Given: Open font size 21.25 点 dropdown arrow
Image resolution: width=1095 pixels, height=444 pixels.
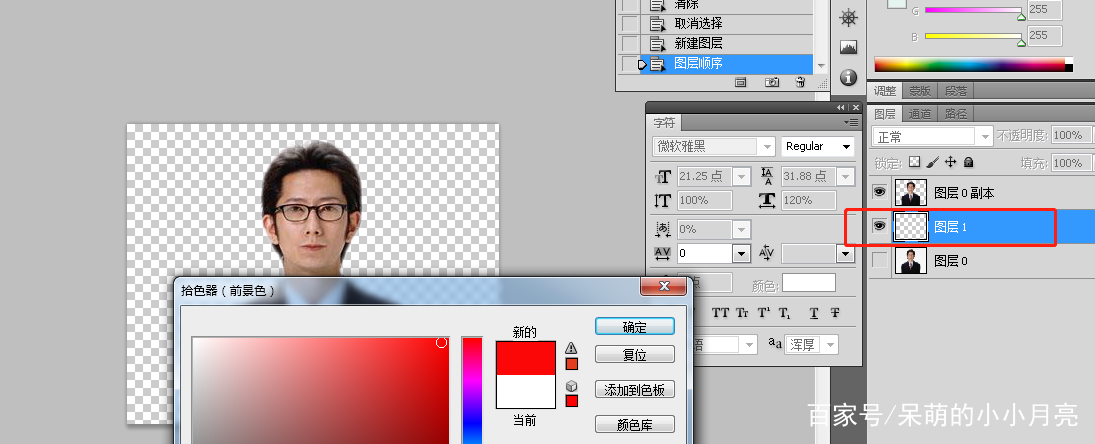Looking at the screenshot, I should (740, 177).
